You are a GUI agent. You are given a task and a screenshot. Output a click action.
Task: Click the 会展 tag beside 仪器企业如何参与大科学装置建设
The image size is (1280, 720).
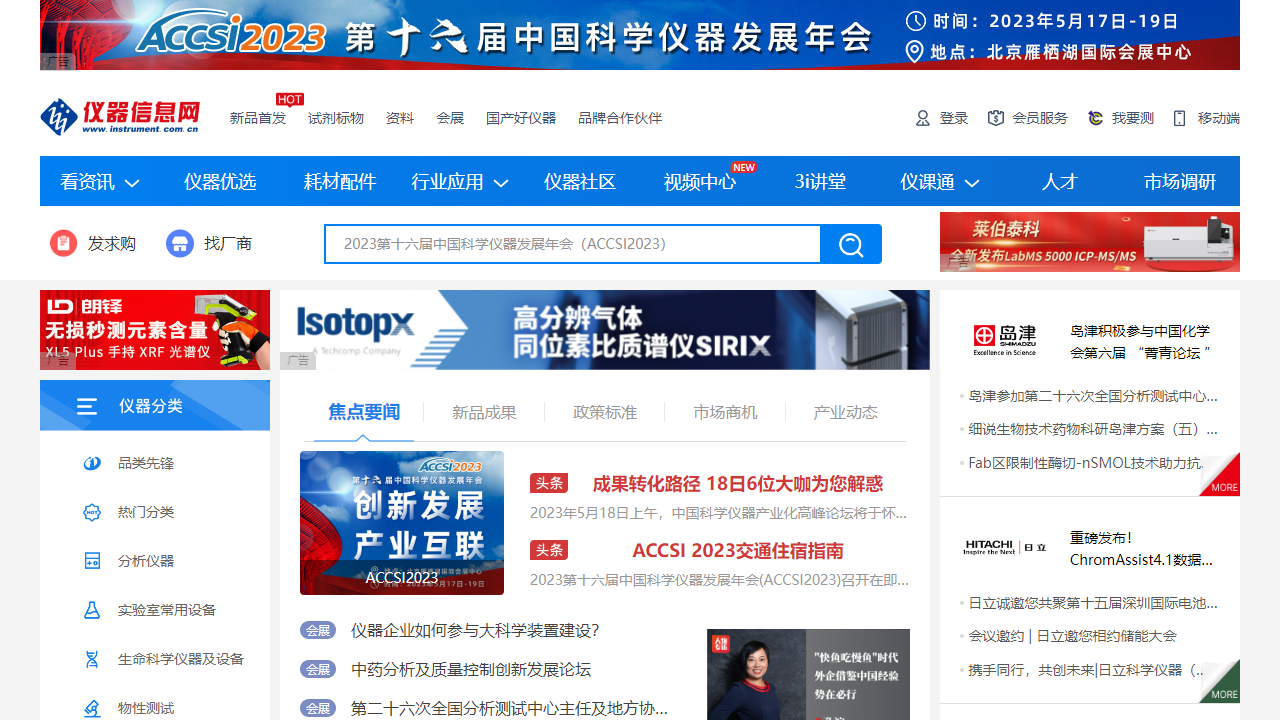pyautogui.click(x=318, y=630)
